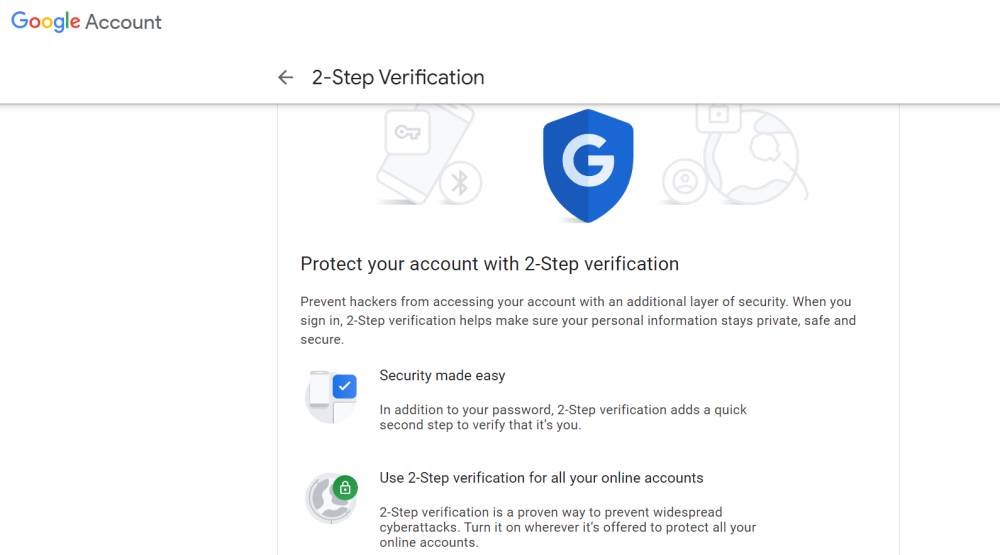Click the green padlock icon
Viewport: 1000px width, 555px height.
[345, 488]
